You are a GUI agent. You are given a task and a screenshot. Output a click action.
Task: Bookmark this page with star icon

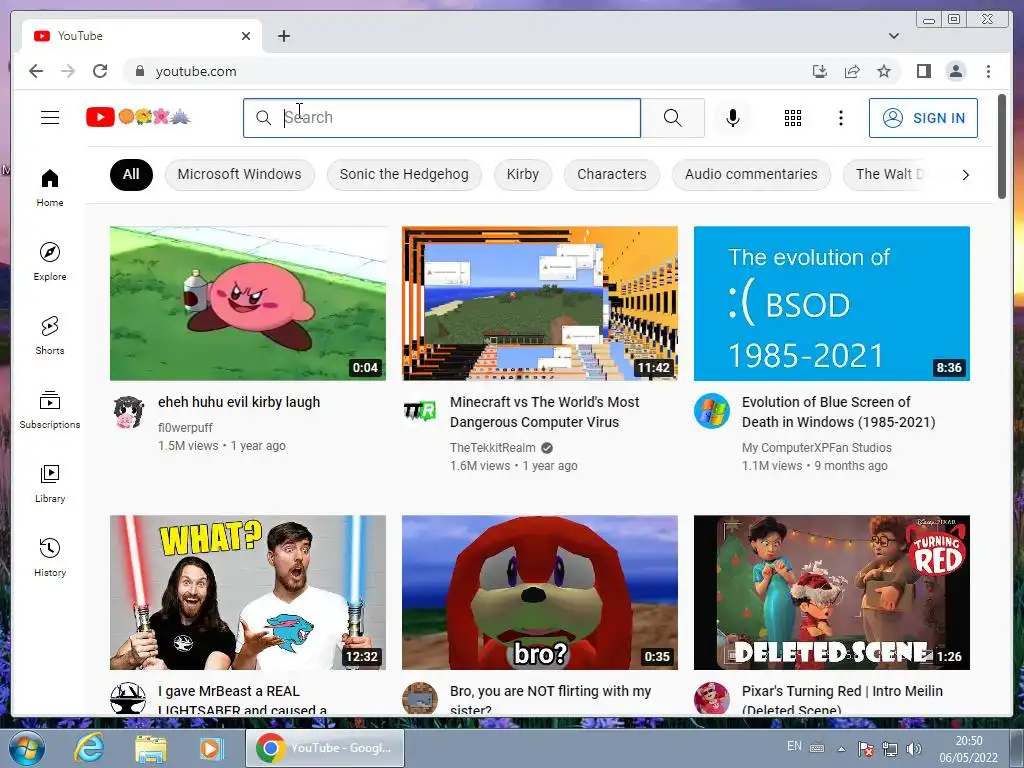pyautogui.click(x=884, y=71)
